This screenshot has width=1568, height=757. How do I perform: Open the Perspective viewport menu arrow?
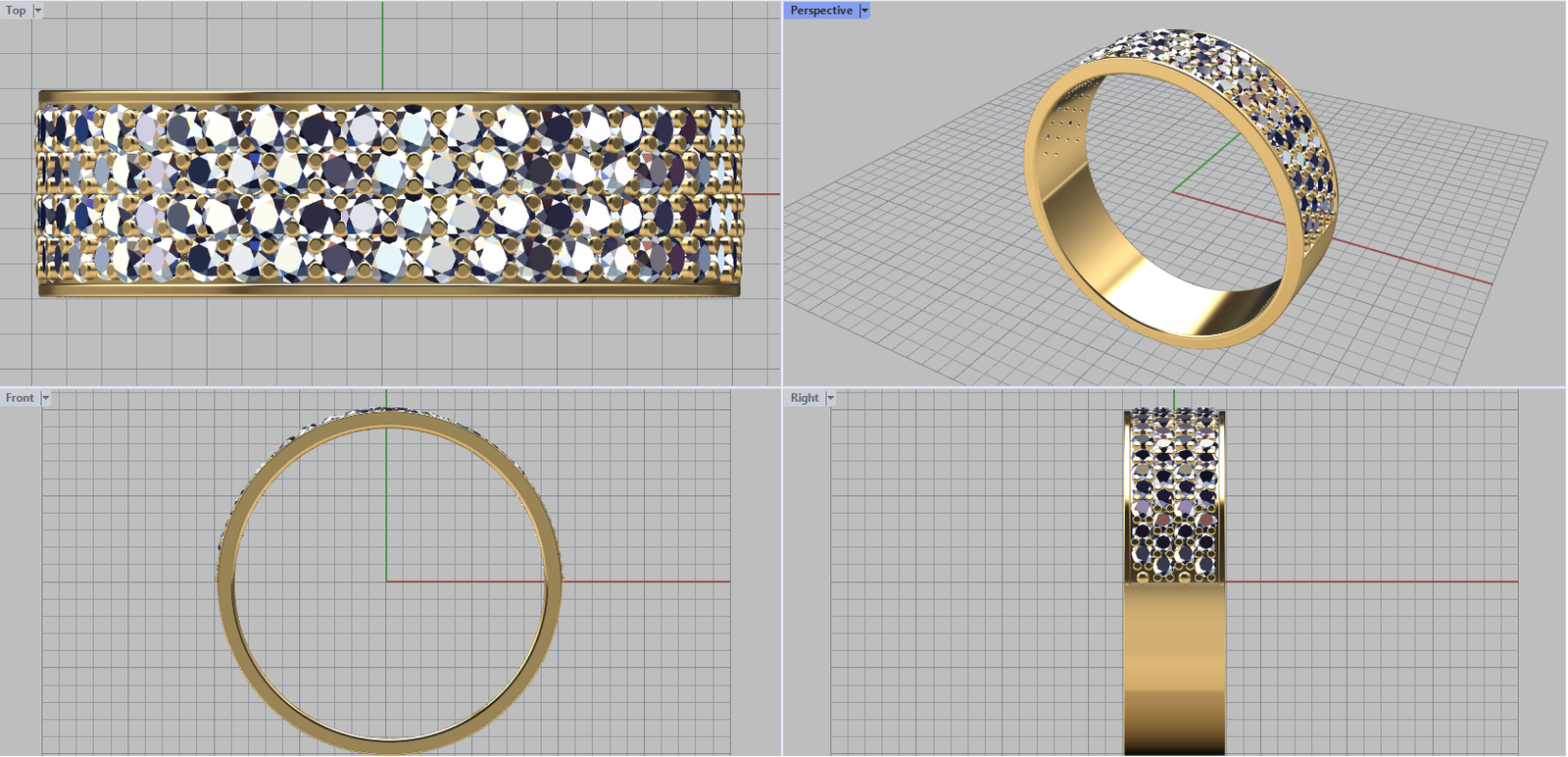864,11
